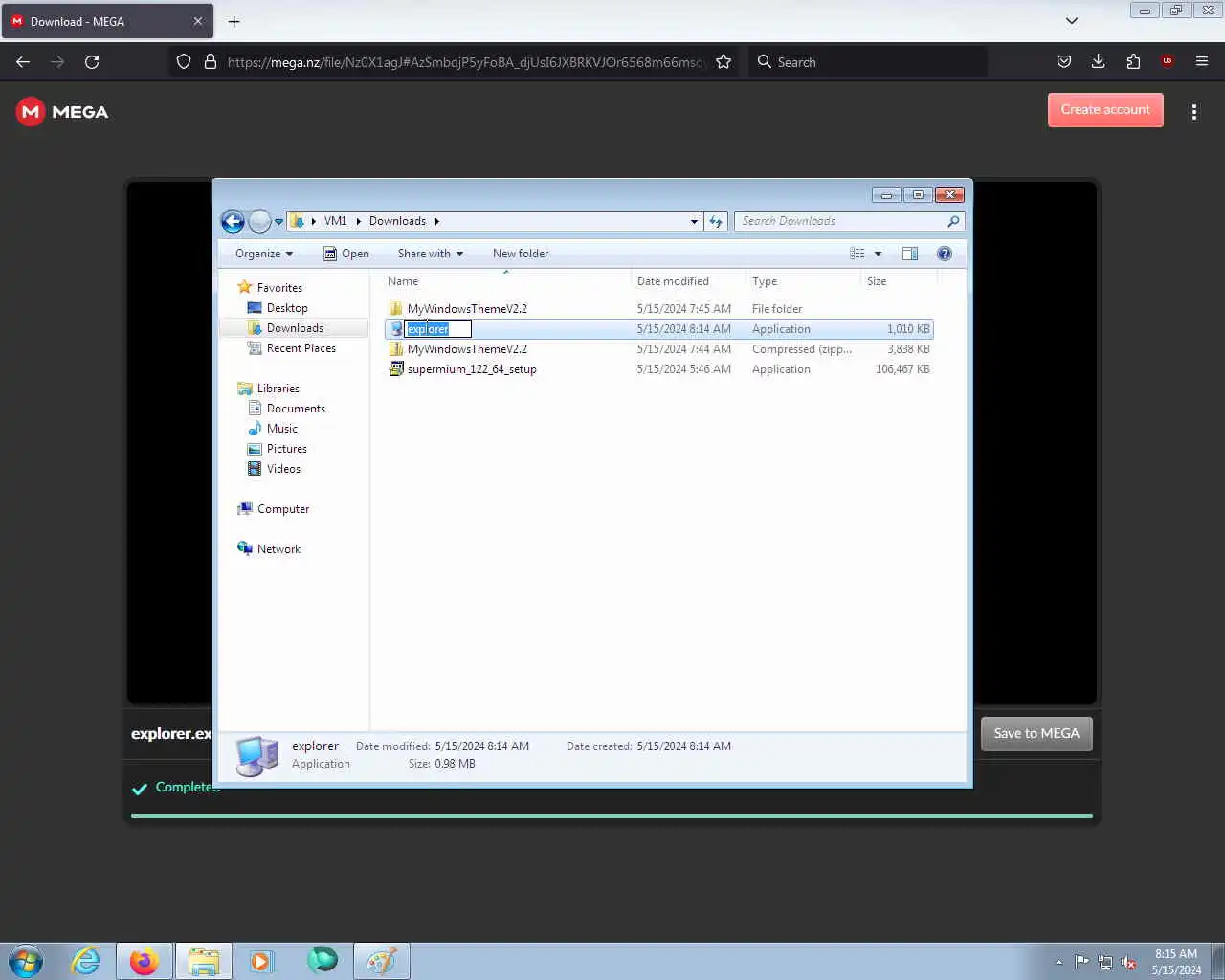Open the Firefox extensions icon
The height and width of the screenshot is (980, 1225).
pos(1133,61)
